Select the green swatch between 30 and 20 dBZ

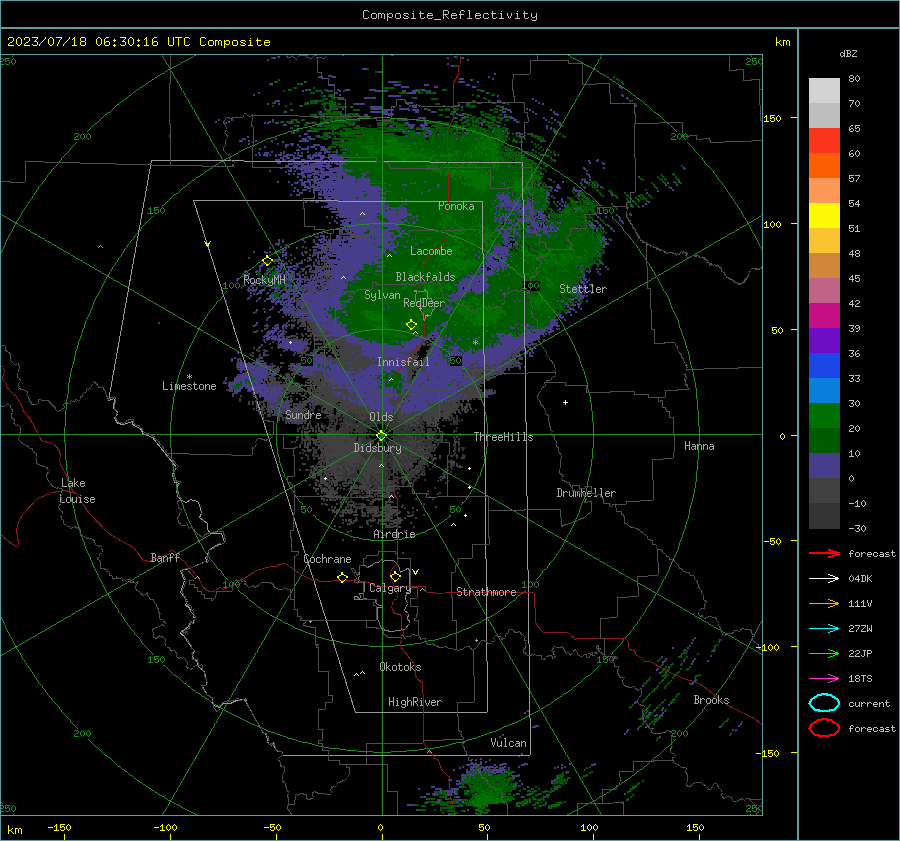tap(824, 415)
